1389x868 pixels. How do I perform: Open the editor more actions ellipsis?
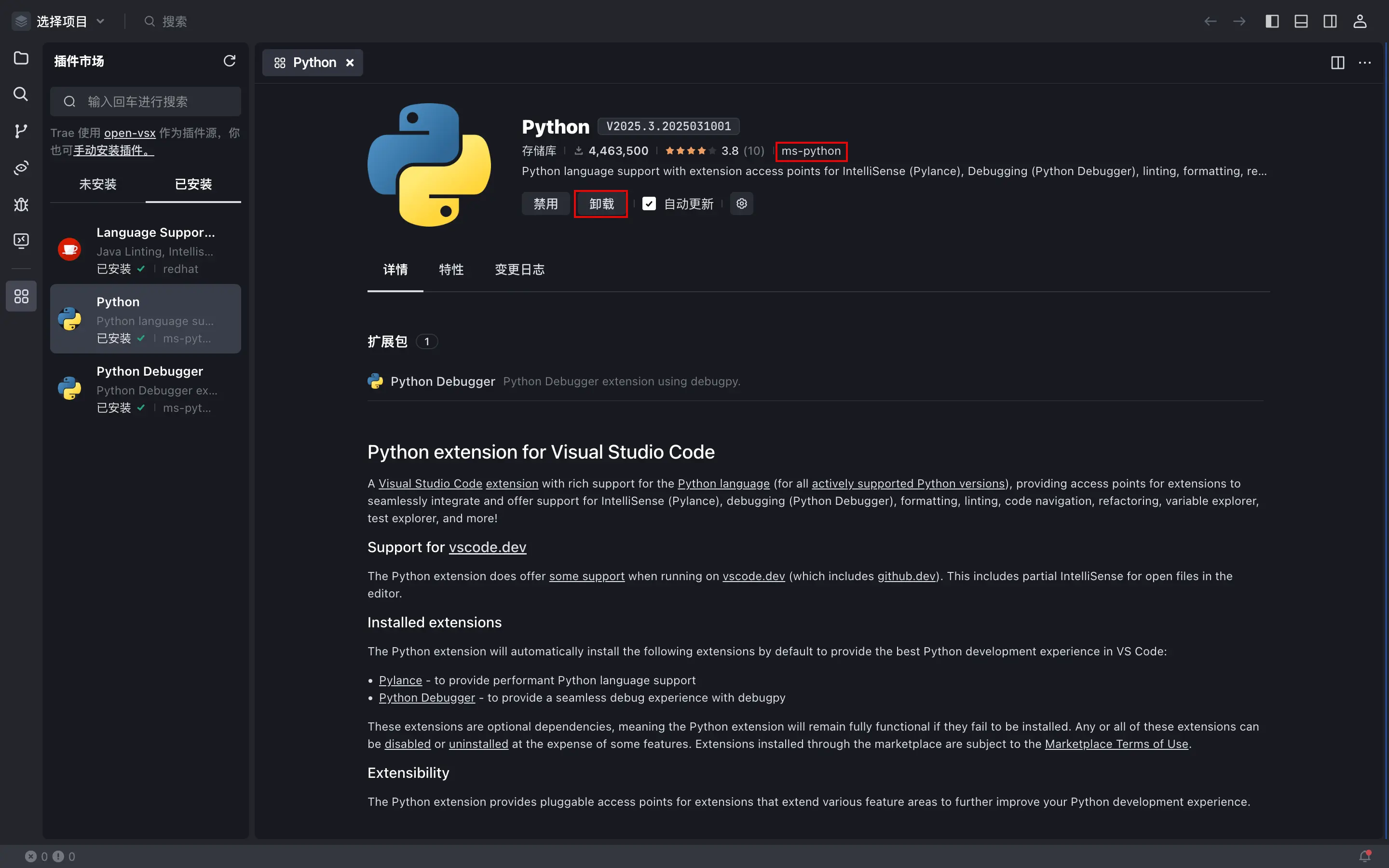1365,63
